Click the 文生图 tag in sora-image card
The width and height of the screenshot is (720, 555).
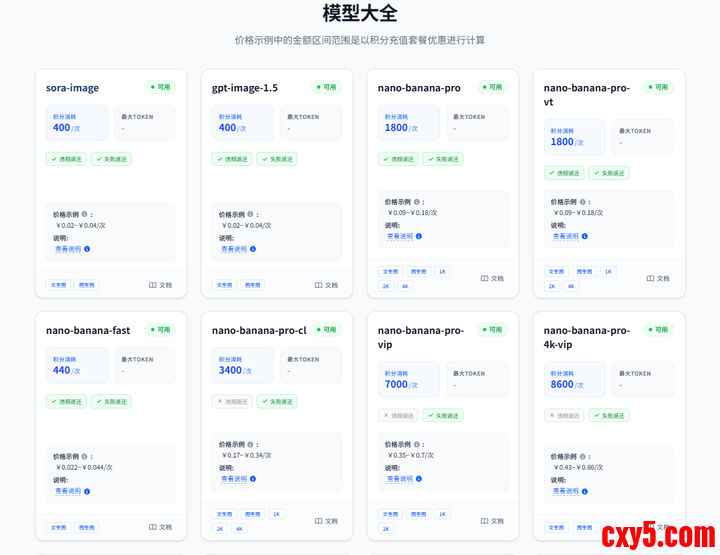58,285
